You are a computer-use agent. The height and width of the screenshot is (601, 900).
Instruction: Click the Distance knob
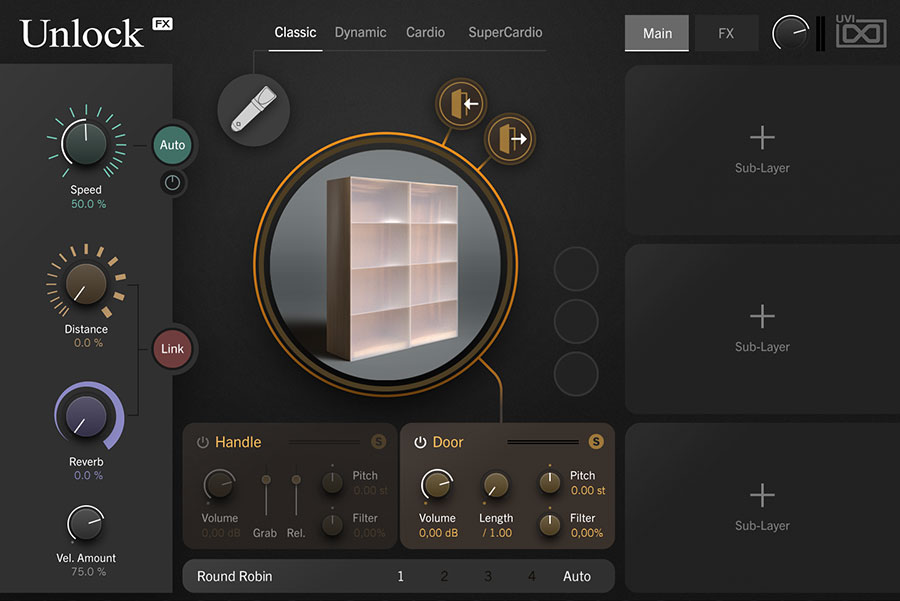point(86,283)
